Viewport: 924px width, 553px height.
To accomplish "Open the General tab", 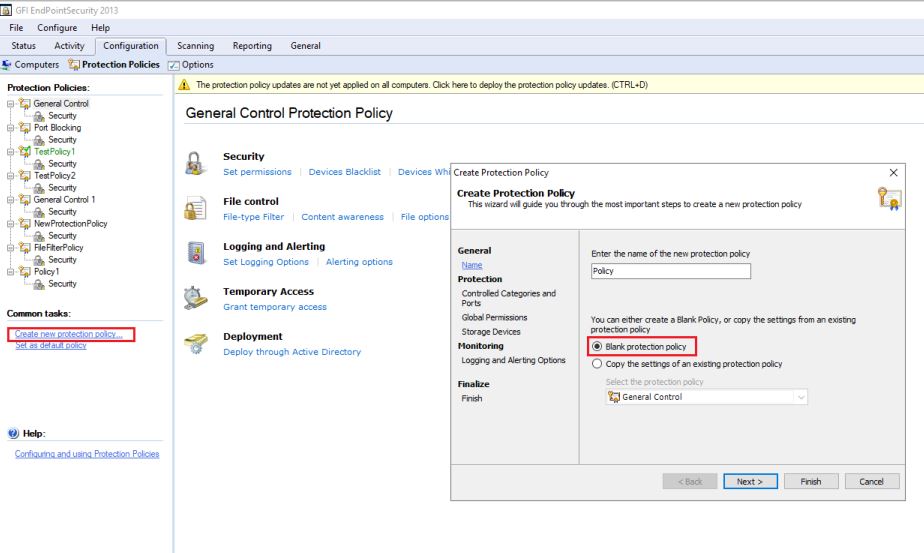I will coord(305,46).
